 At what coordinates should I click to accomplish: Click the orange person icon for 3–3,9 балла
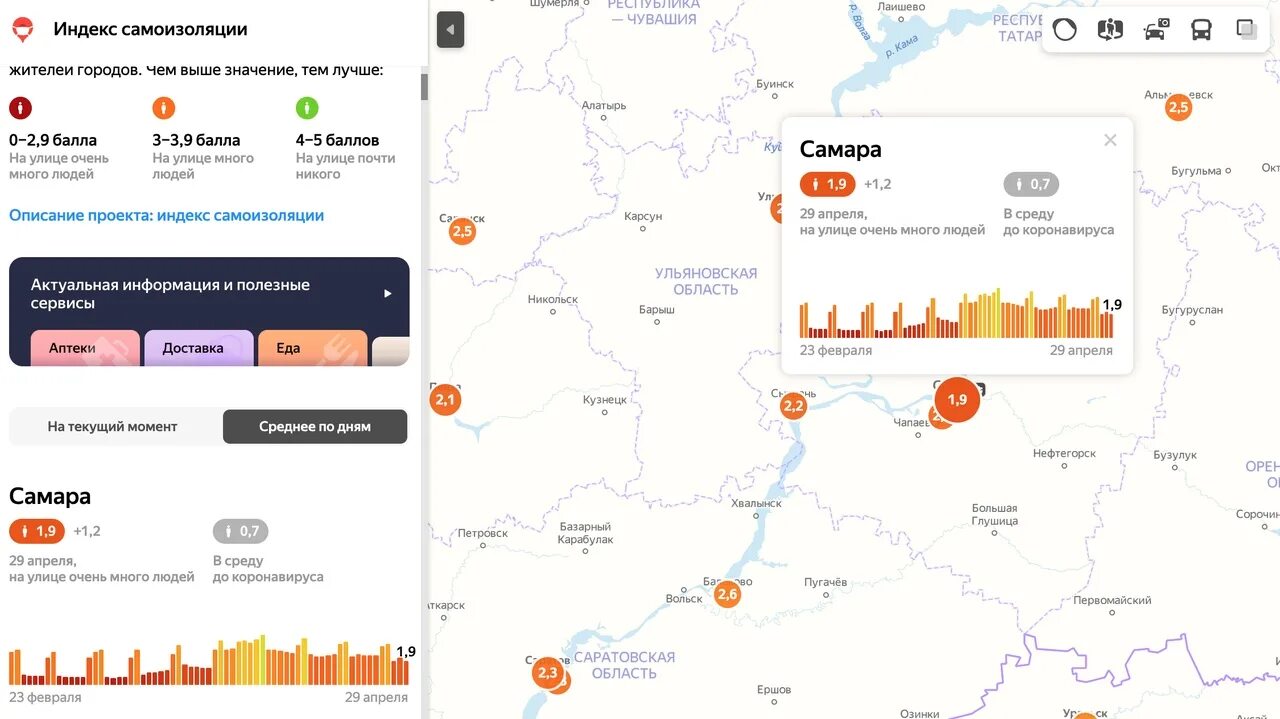pos(164,108)
